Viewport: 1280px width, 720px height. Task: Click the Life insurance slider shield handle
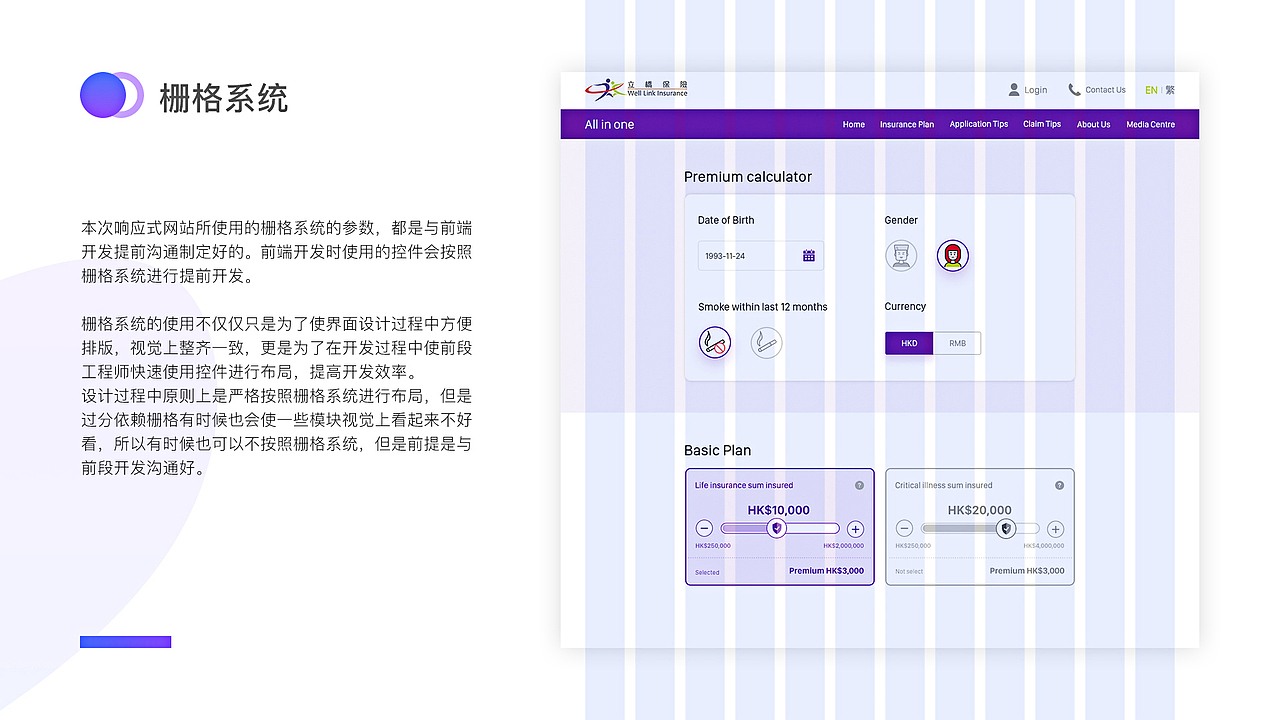777,528
